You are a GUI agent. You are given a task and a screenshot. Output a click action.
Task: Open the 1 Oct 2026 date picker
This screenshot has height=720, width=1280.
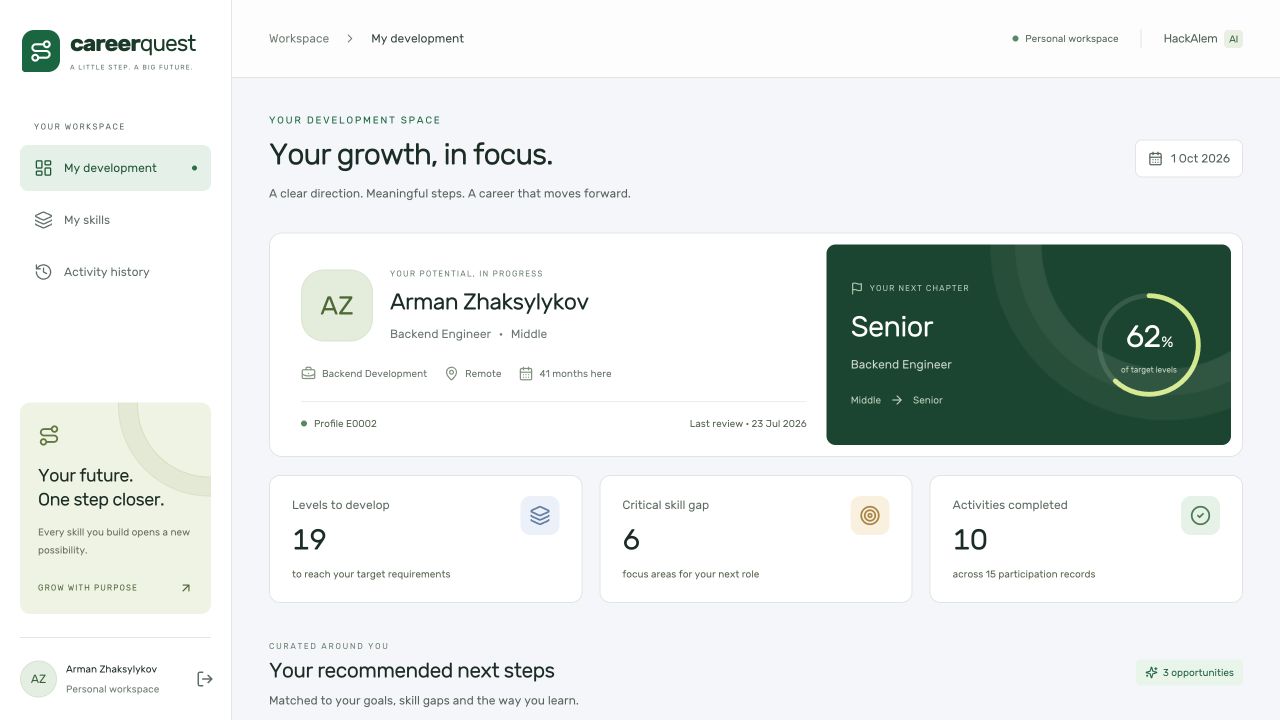point(1189,158)
